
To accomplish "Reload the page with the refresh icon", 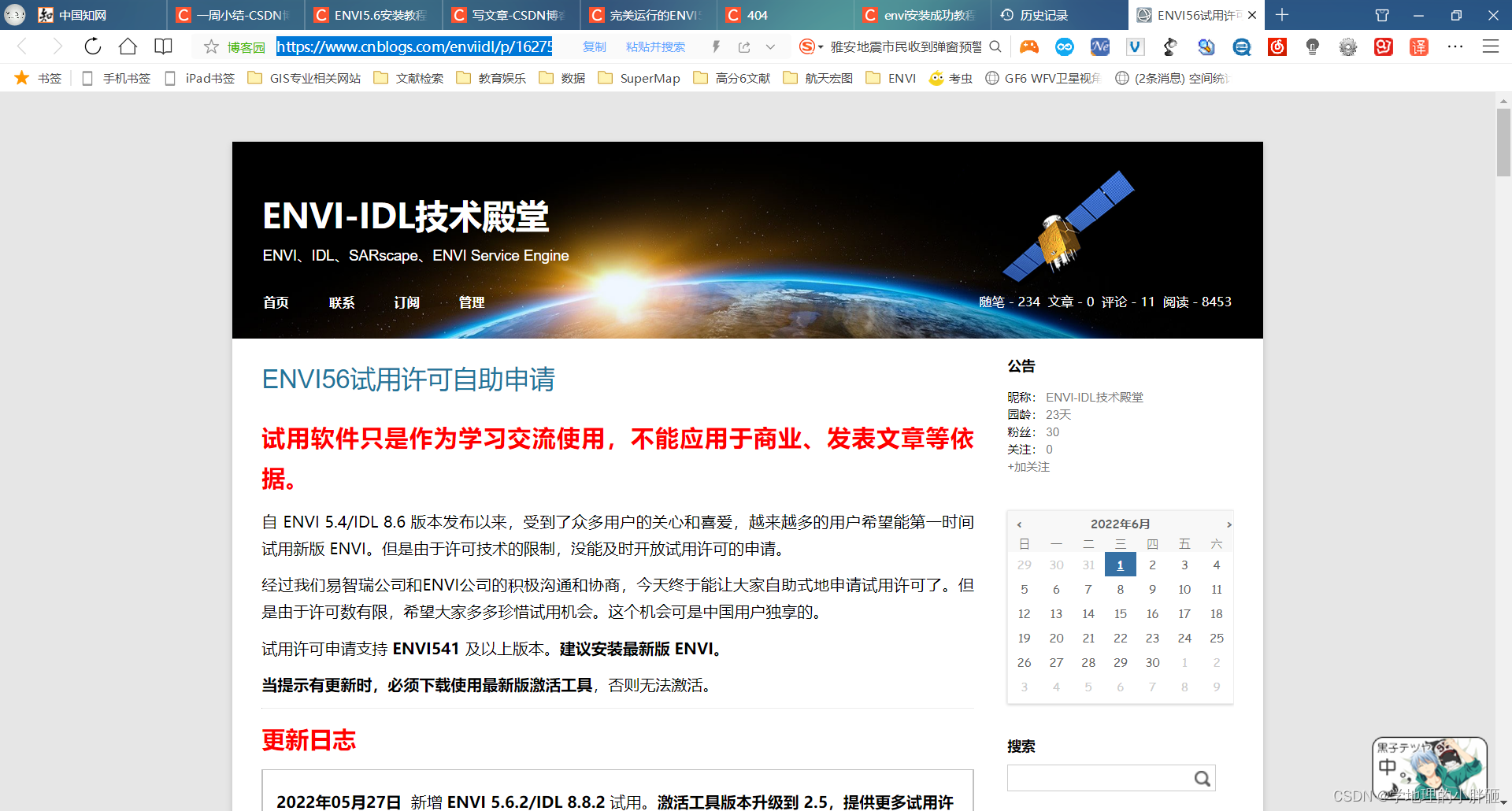I will 93,46.
